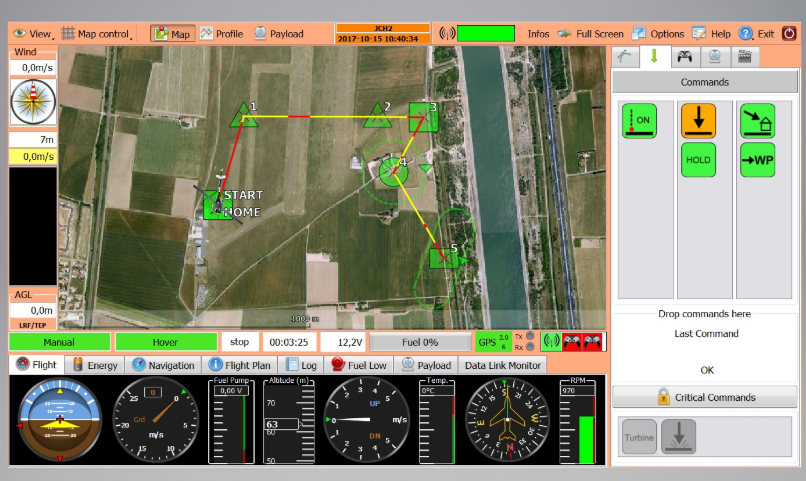806x481 pixels.
Task: Click the green radio link status icon
Action: 551,341
